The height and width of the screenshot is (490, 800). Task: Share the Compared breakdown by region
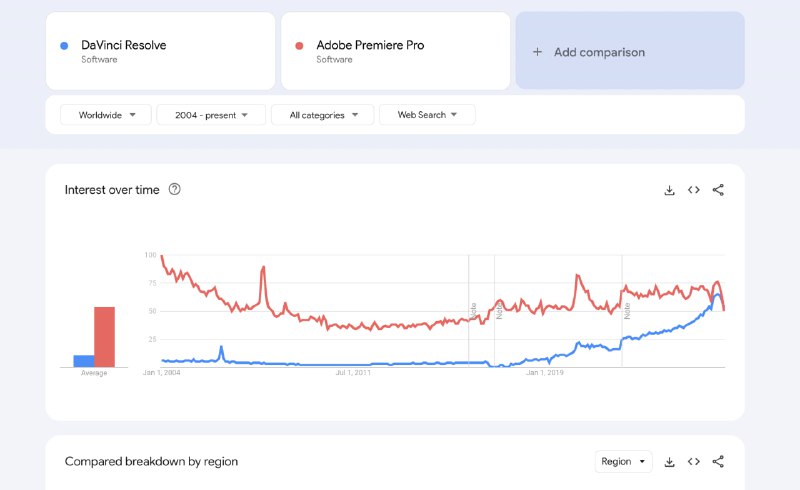pos(718,462)
